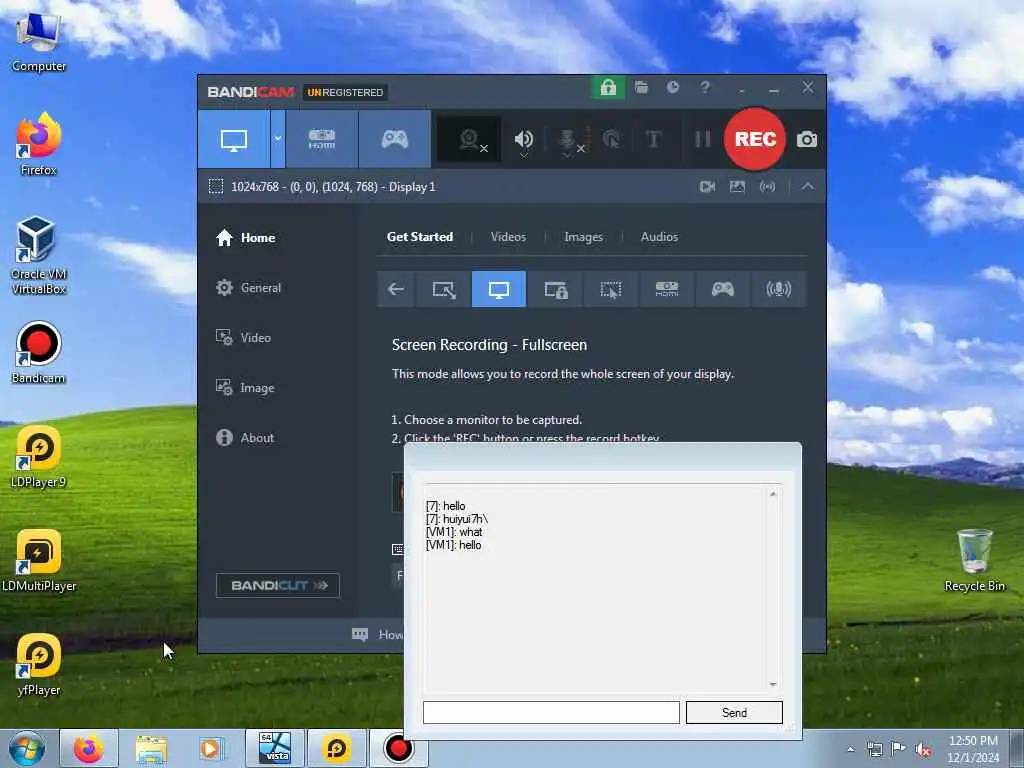The height and width of the screenshot is (768, 1024).
Task: Click chat line "[VM1]: what"
Action: point(454,532)
